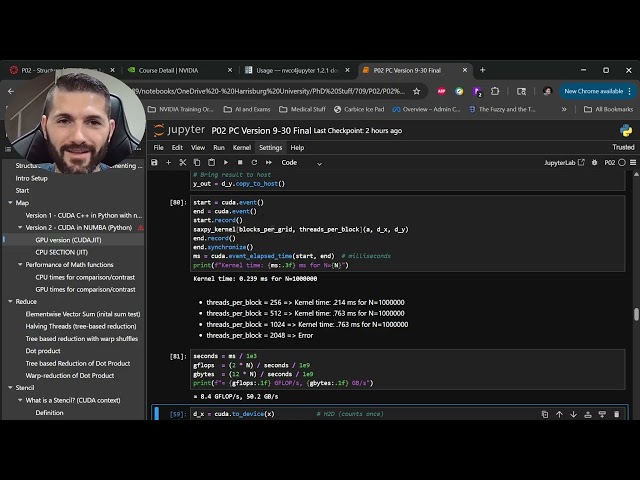This screenshot has width=640, height=480.
Task: Open the toolbar hamburger menu icon at right
Action: (633, 162)
